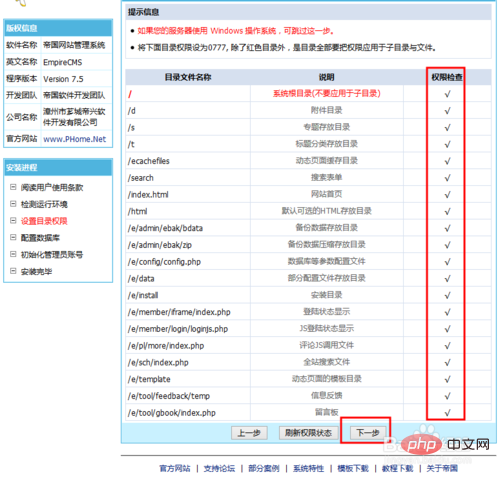Screen dimensions: 500x477
Task: Click the /t directory name
Action: (131, 144)
